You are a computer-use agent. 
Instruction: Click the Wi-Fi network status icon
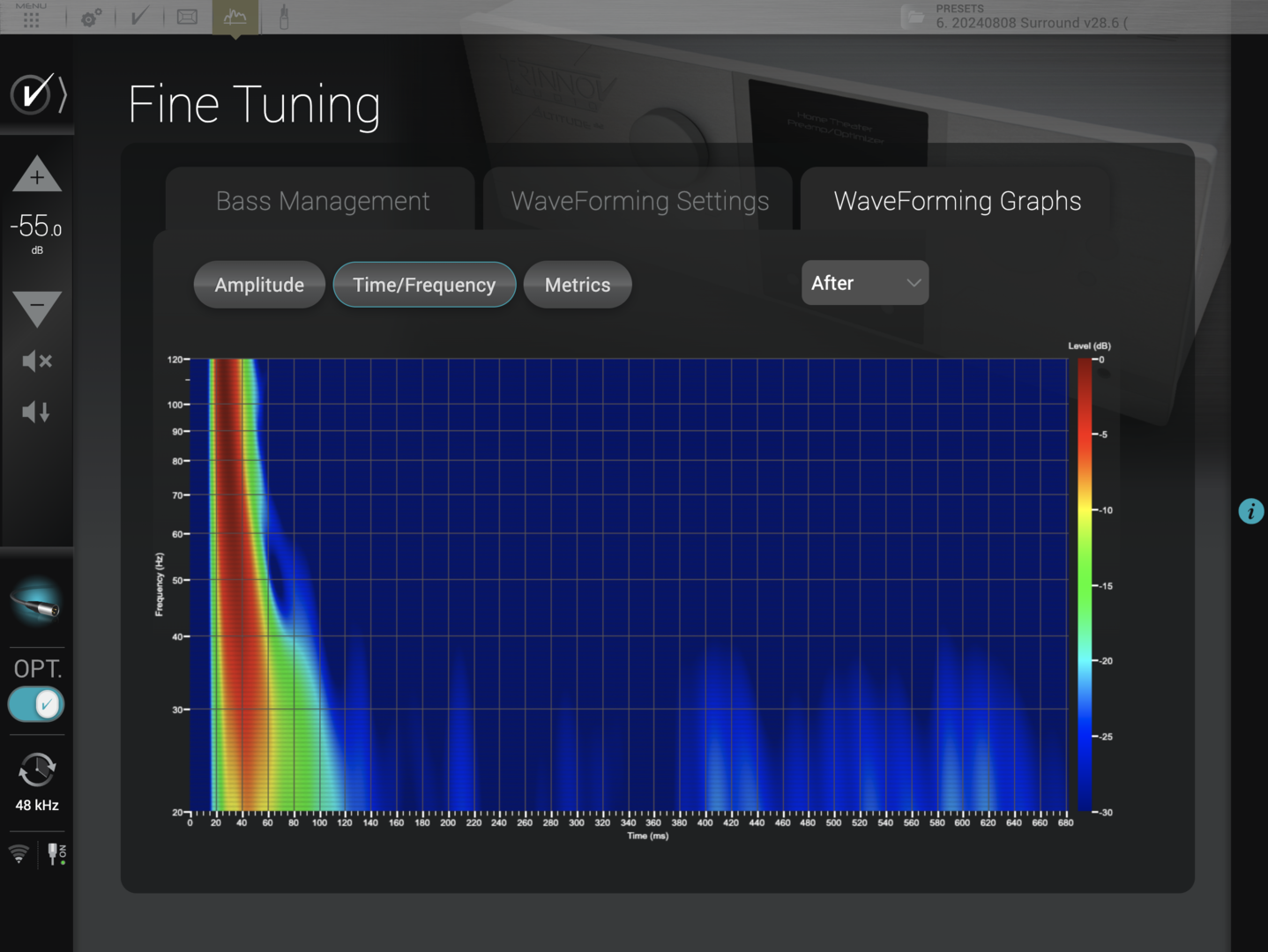click(19, 853)
